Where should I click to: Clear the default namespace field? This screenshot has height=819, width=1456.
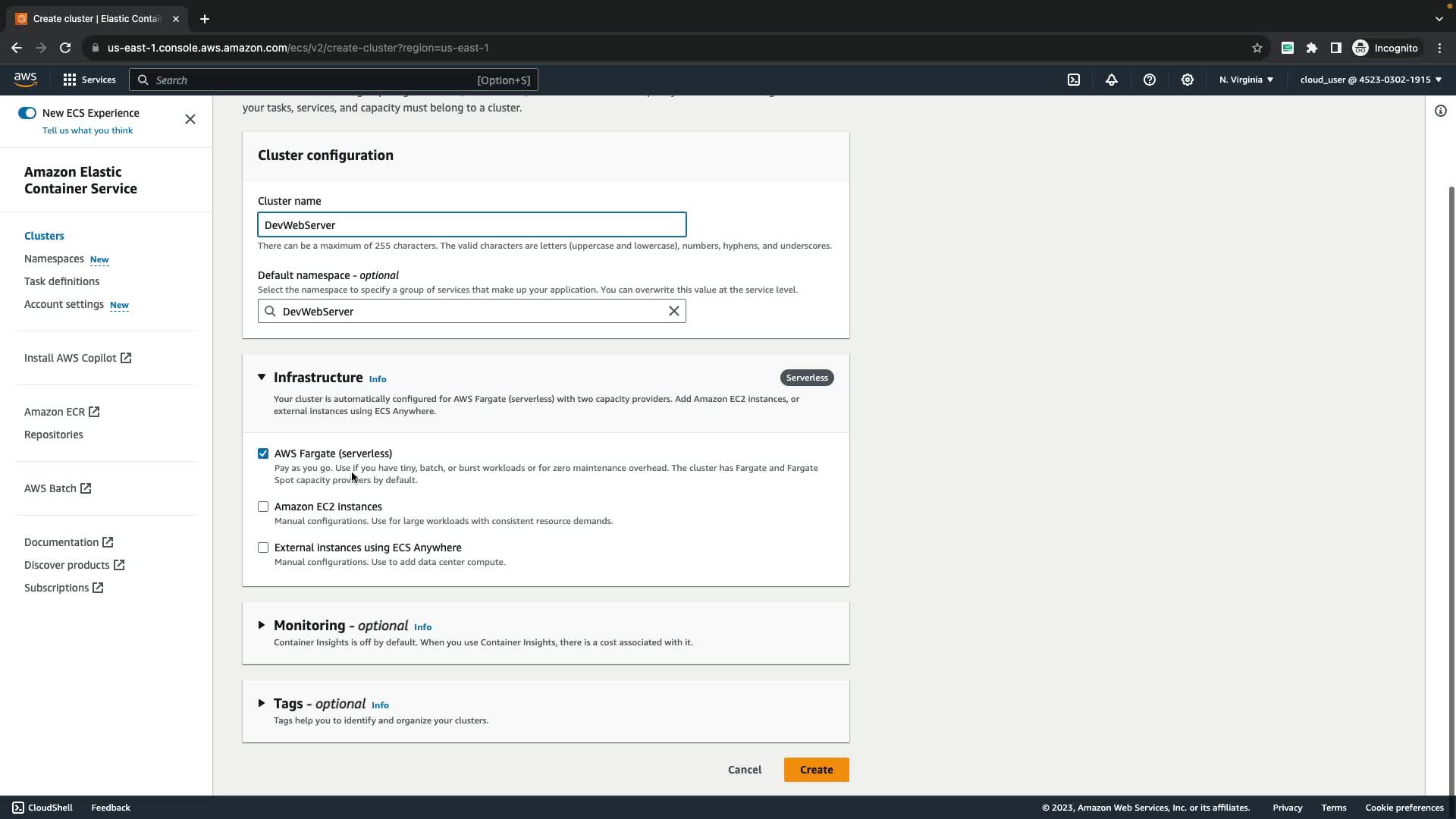(x=673, y=311)
